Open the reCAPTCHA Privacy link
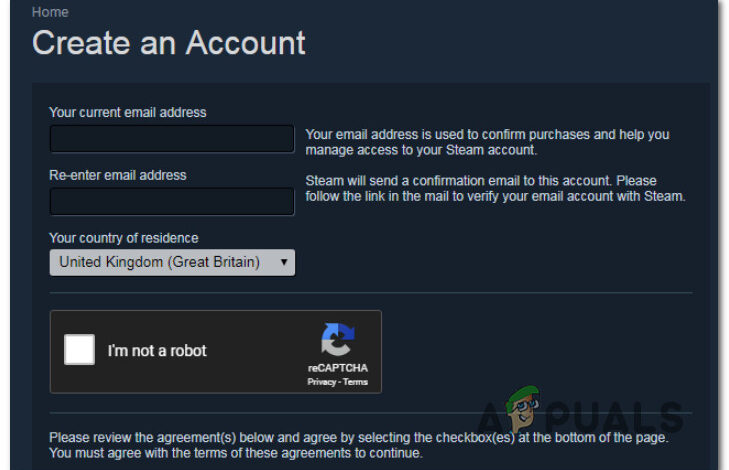Viewport: 729px width, 470px height. (x=321, y=382)
